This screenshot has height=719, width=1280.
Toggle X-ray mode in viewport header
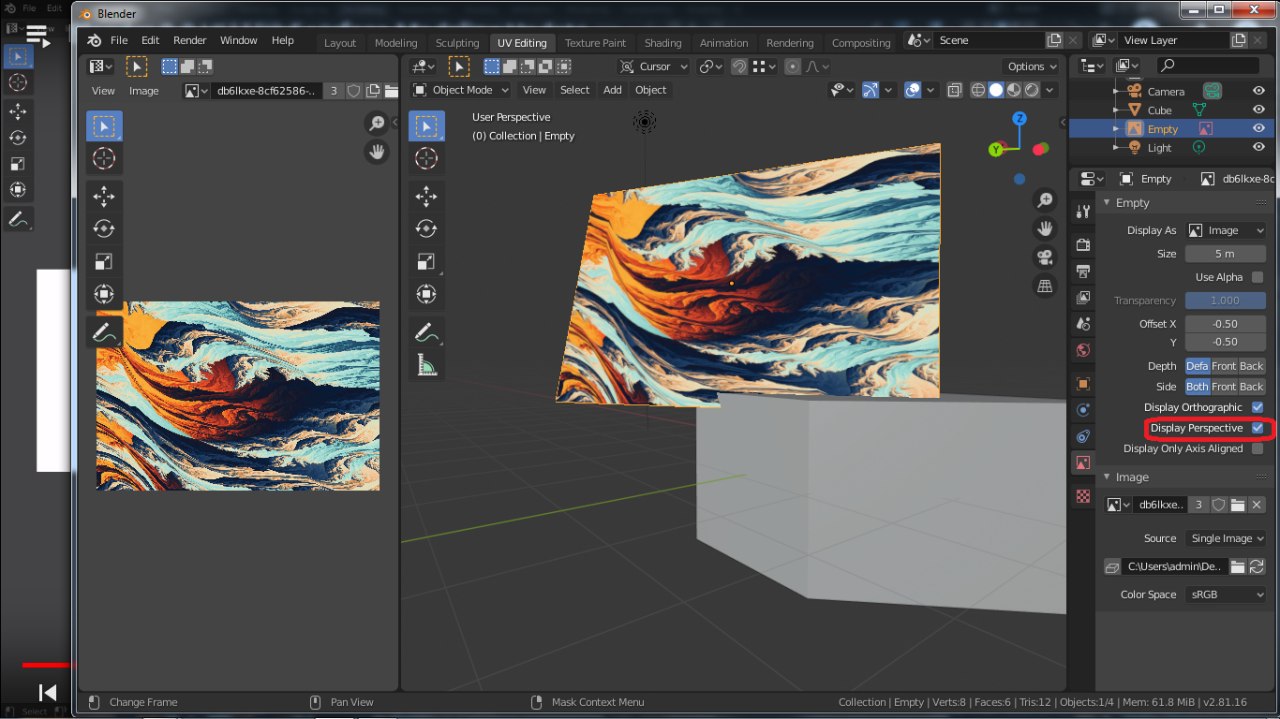click(955, 90)
